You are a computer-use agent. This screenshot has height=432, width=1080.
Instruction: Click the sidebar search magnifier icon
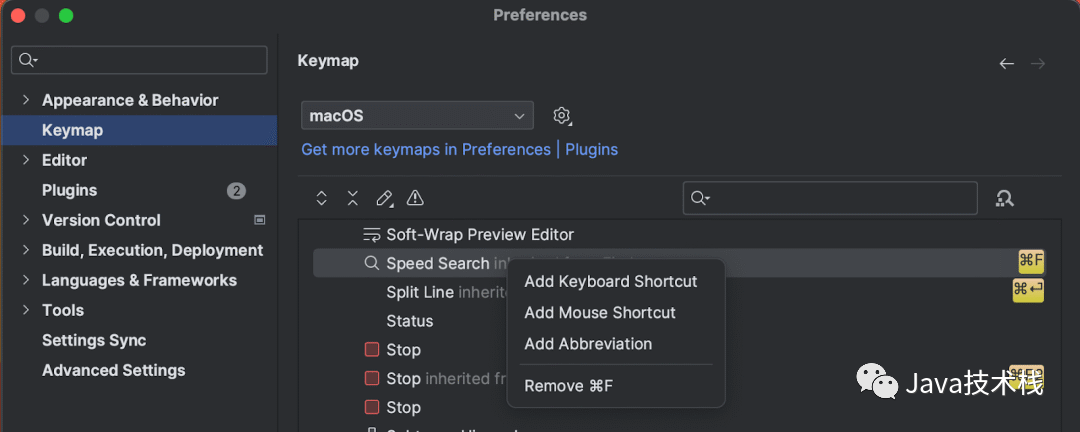pyautogui.click(x=27, y=61)
